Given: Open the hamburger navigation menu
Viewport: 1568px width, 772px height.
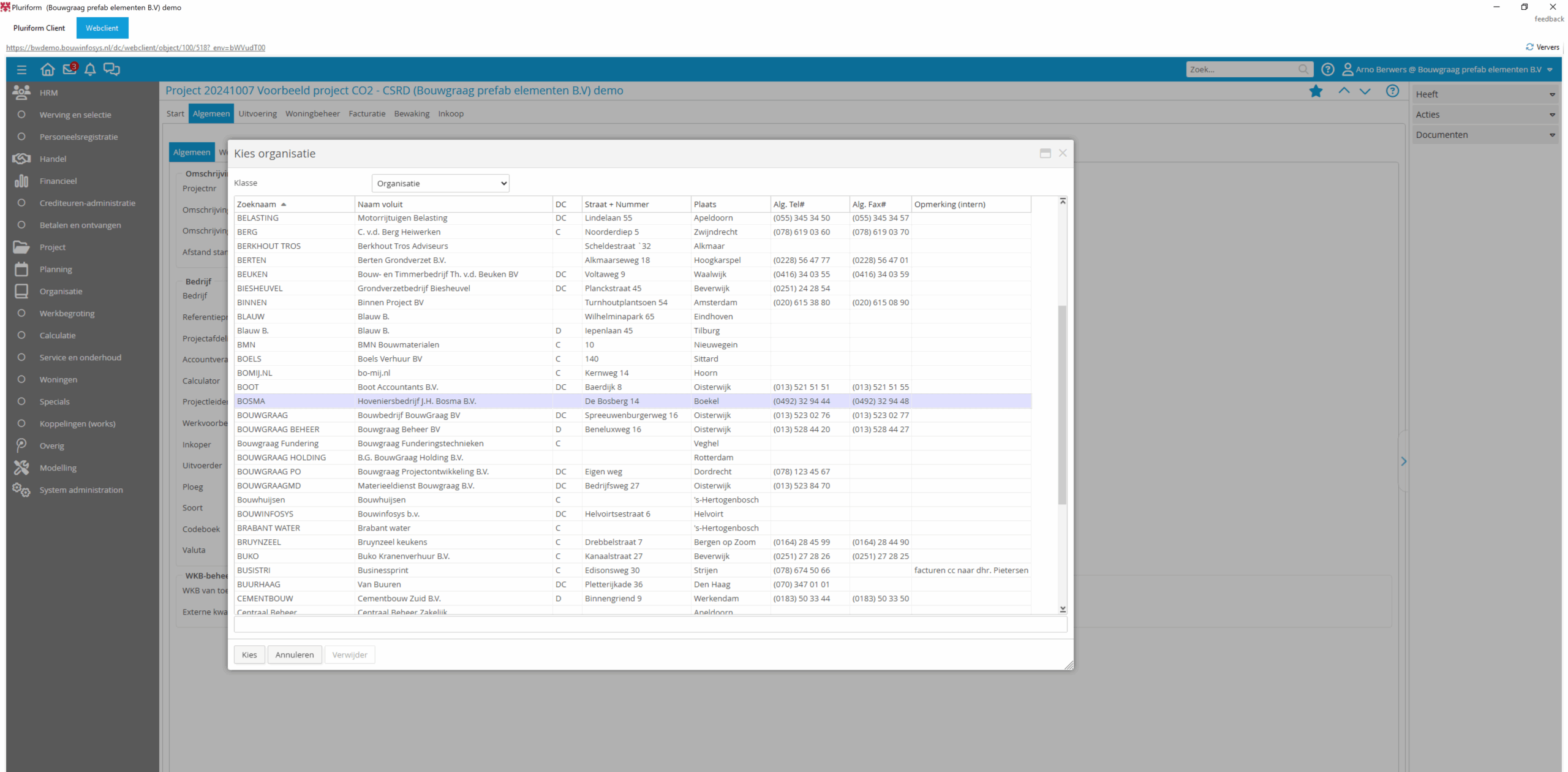Looking at the screenshot, I should [x=21, y=70].
